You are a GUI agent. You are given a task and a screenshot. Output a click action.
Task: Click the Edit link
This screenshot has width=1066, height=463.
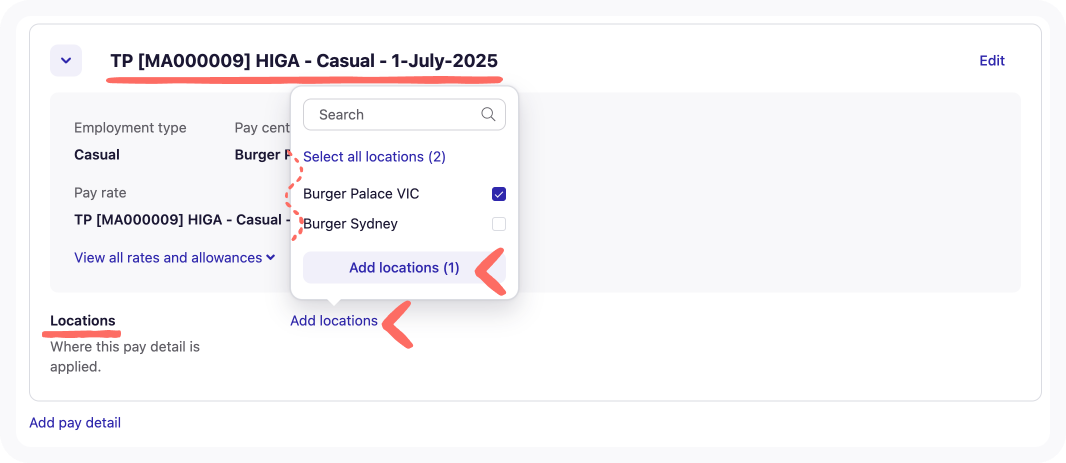[991, 61]
